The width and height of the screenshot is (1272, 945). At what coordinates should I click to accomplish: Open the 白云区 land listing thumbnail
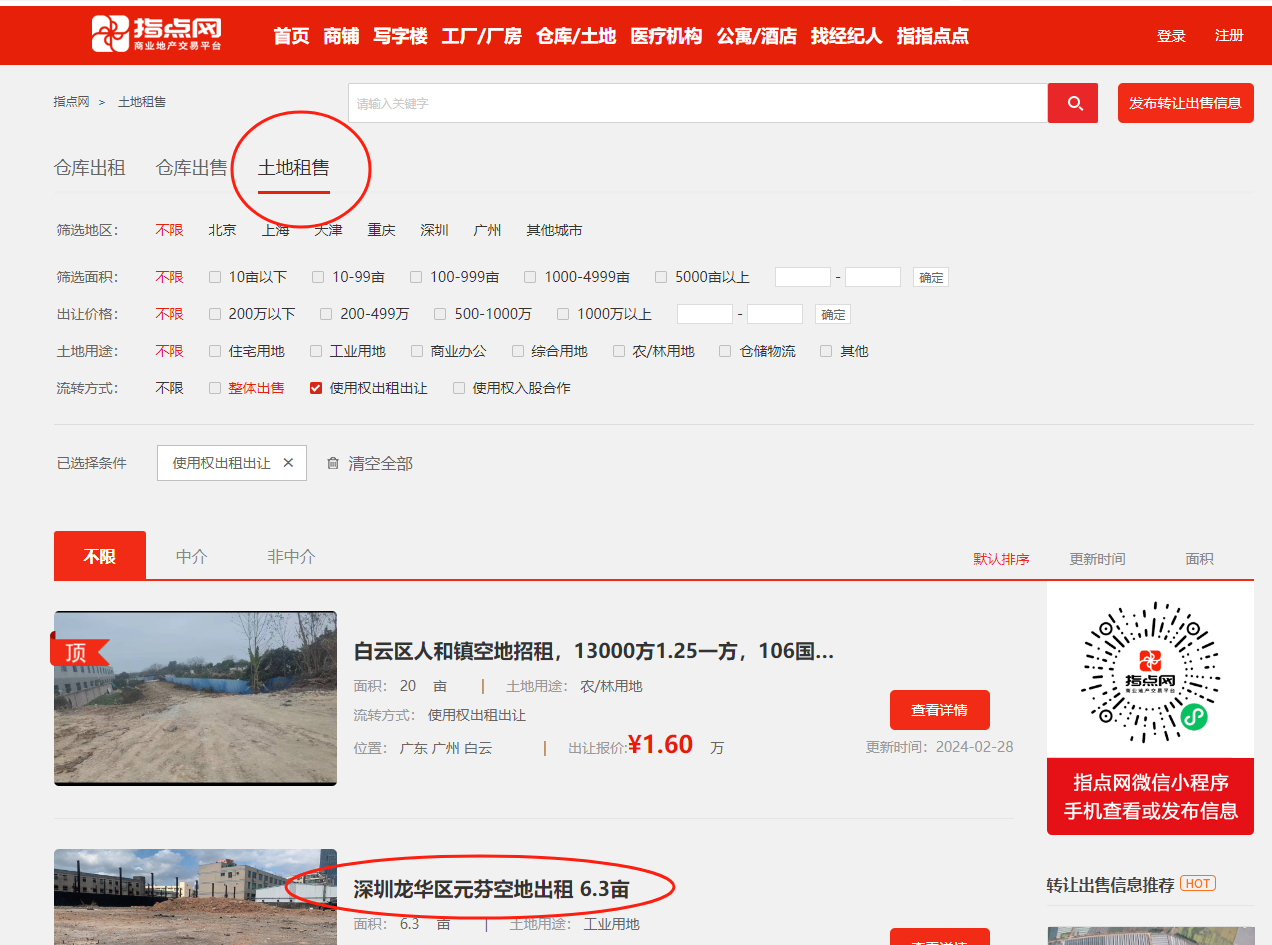[195, 698]
